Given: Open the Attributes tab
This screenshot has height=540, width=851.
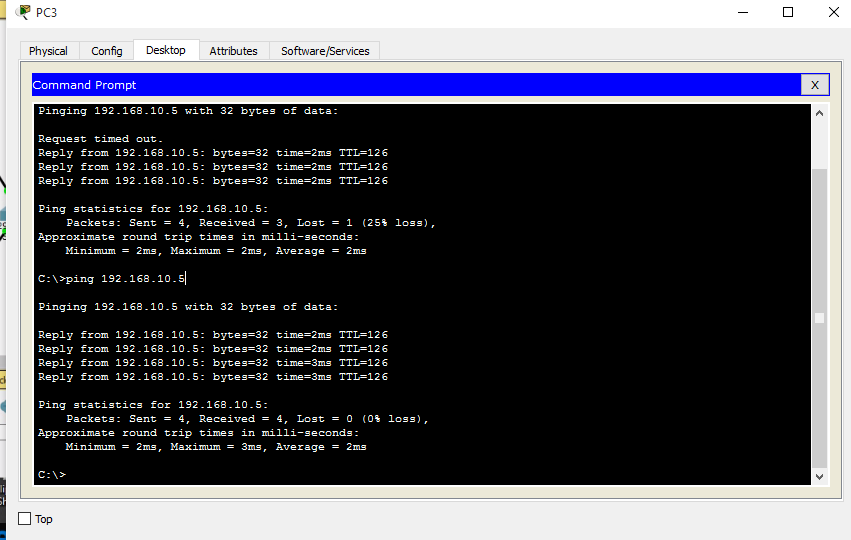Looking at the screenshot, I should tap(233, 51).
